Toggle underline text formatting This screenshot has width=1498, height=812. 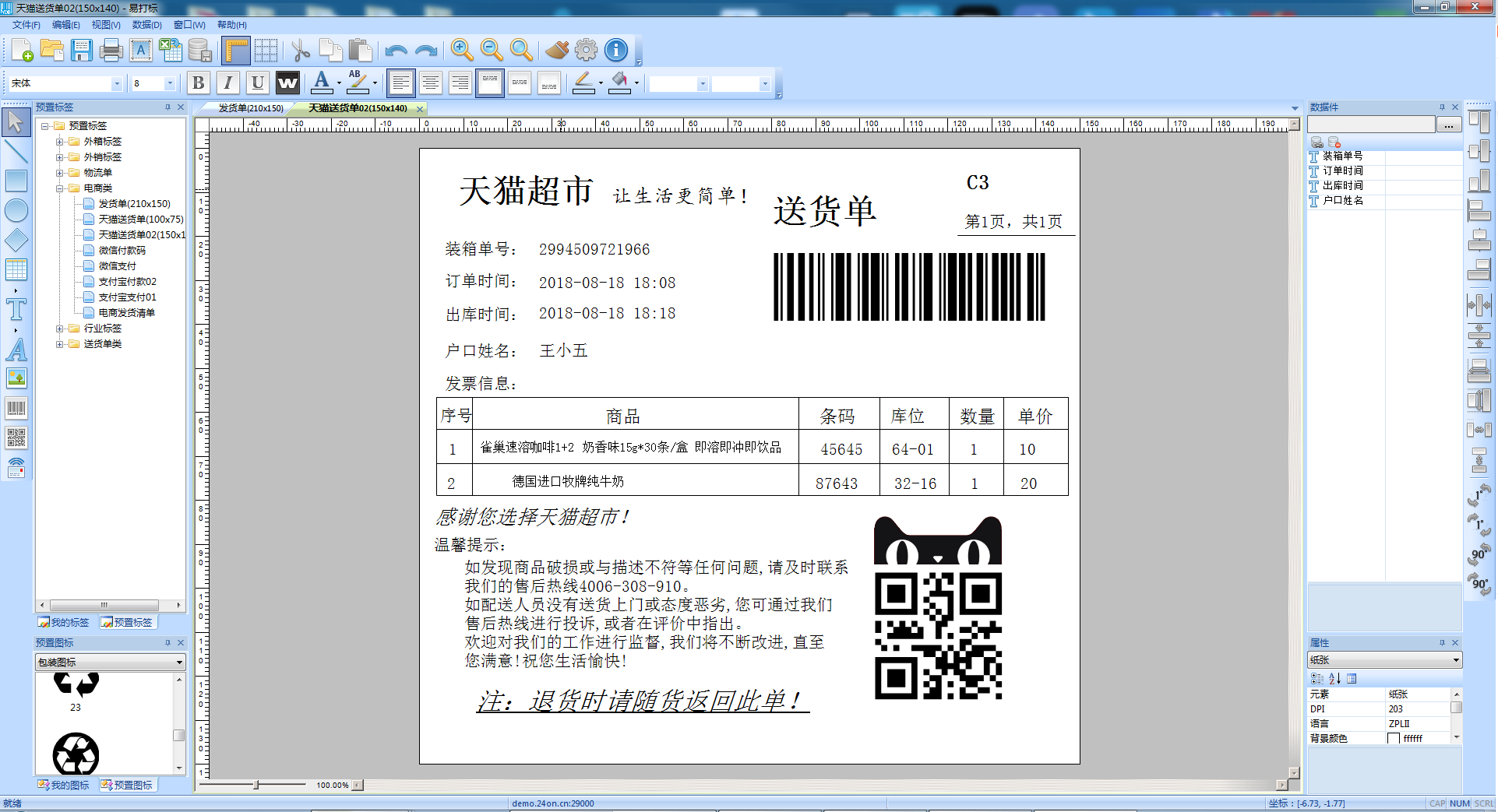[257, 83]
